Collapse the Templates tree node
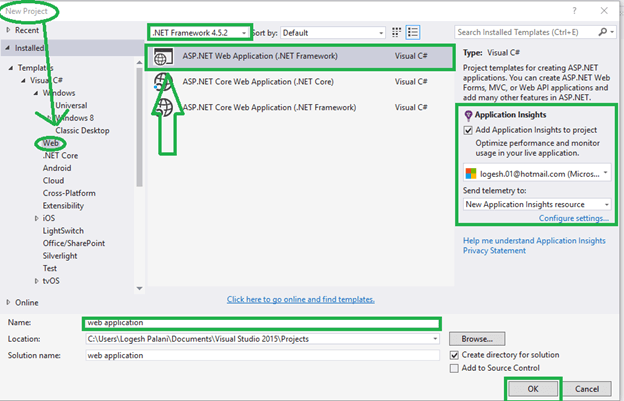 (x=11, y=68)
